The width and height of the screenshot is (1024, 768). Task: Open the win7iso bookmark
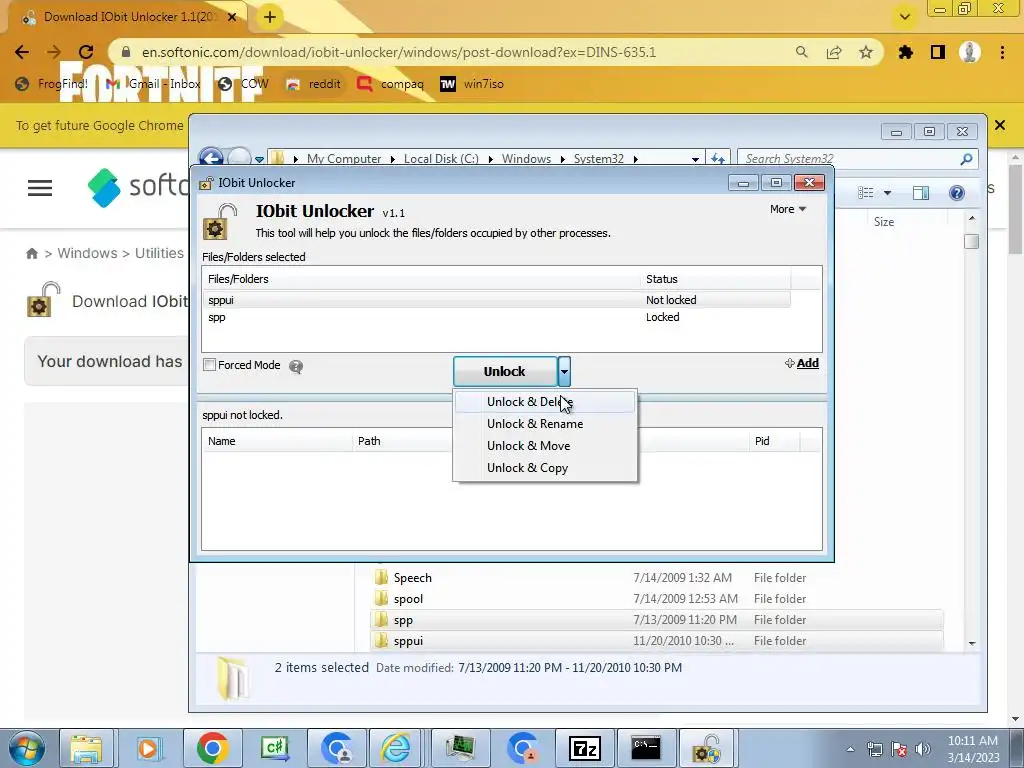472,84
